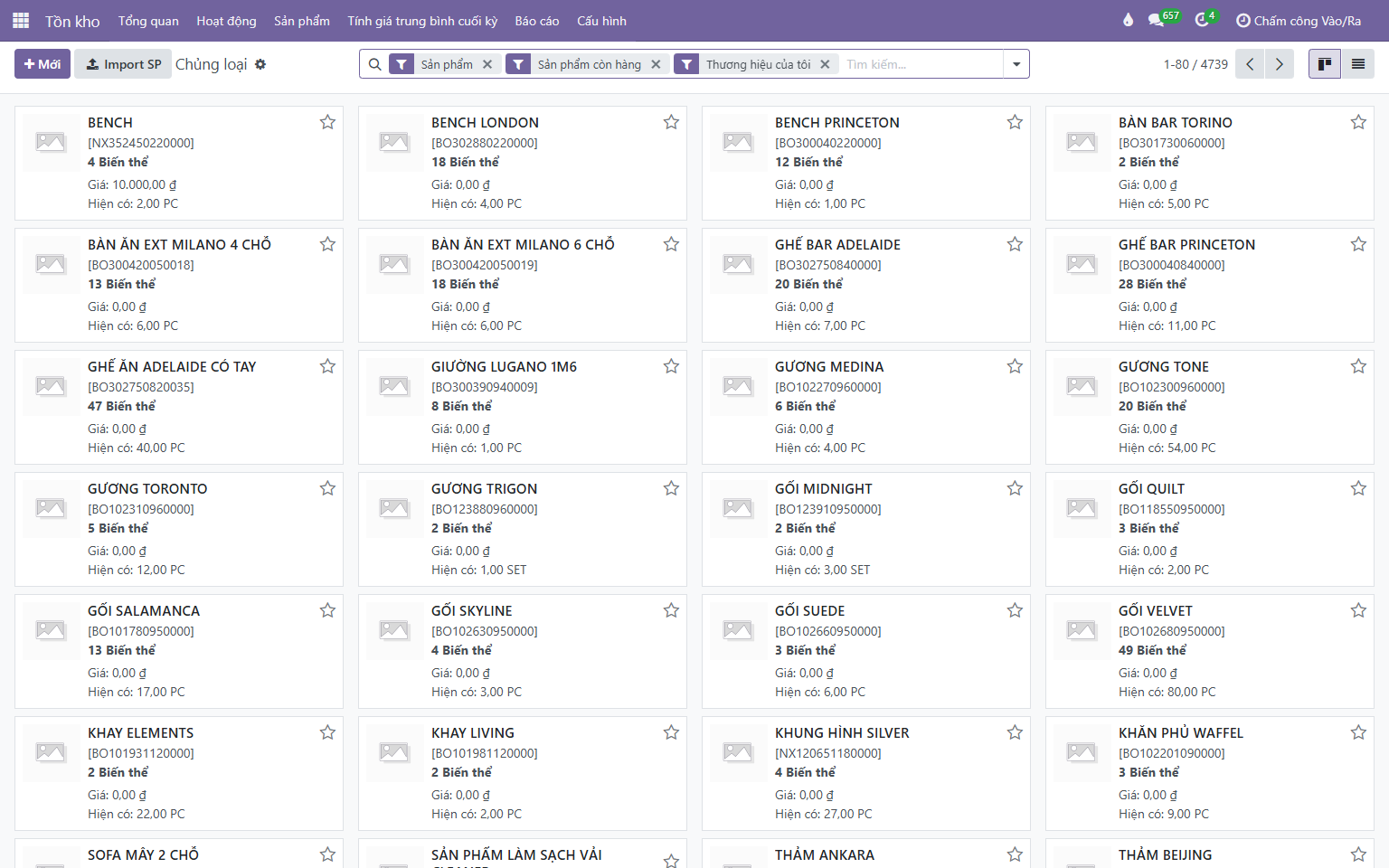Open Chấm công Vào/Ra
The width and height of the screenshot is (1389, 868).
[x=1299, y=21]
